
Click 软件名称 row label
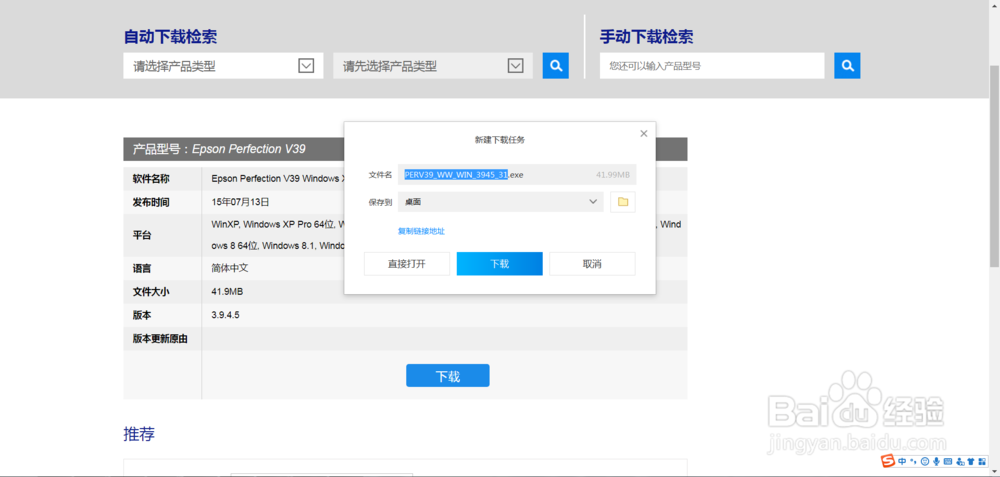tap(151, 179)
